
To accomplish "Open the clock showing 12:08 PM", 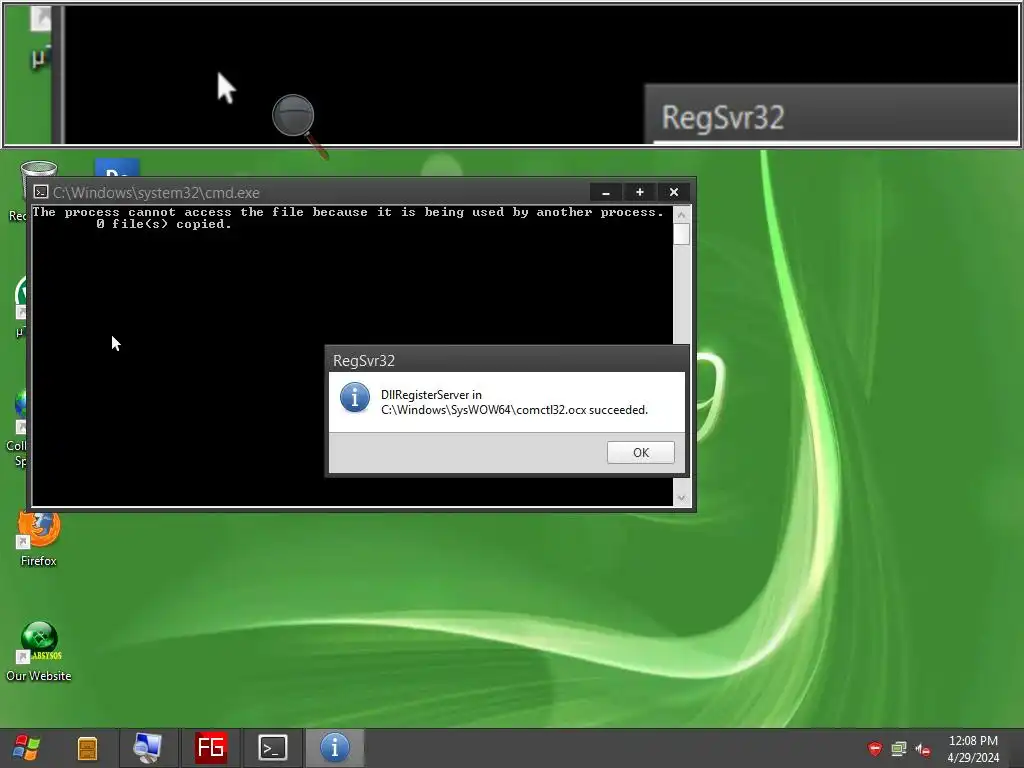I will [x=973, y=741].
